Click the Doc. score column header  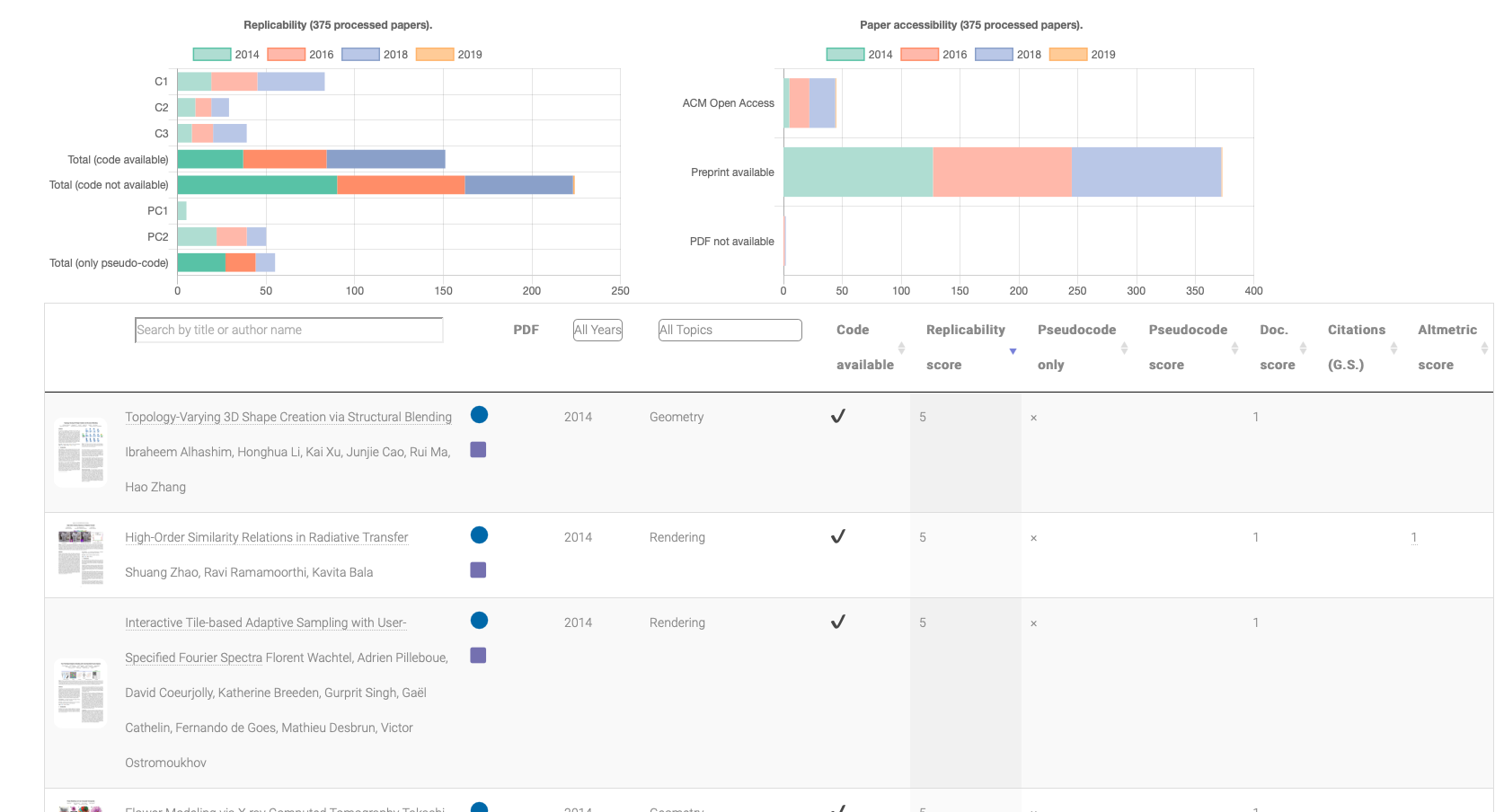[1277, 348]
